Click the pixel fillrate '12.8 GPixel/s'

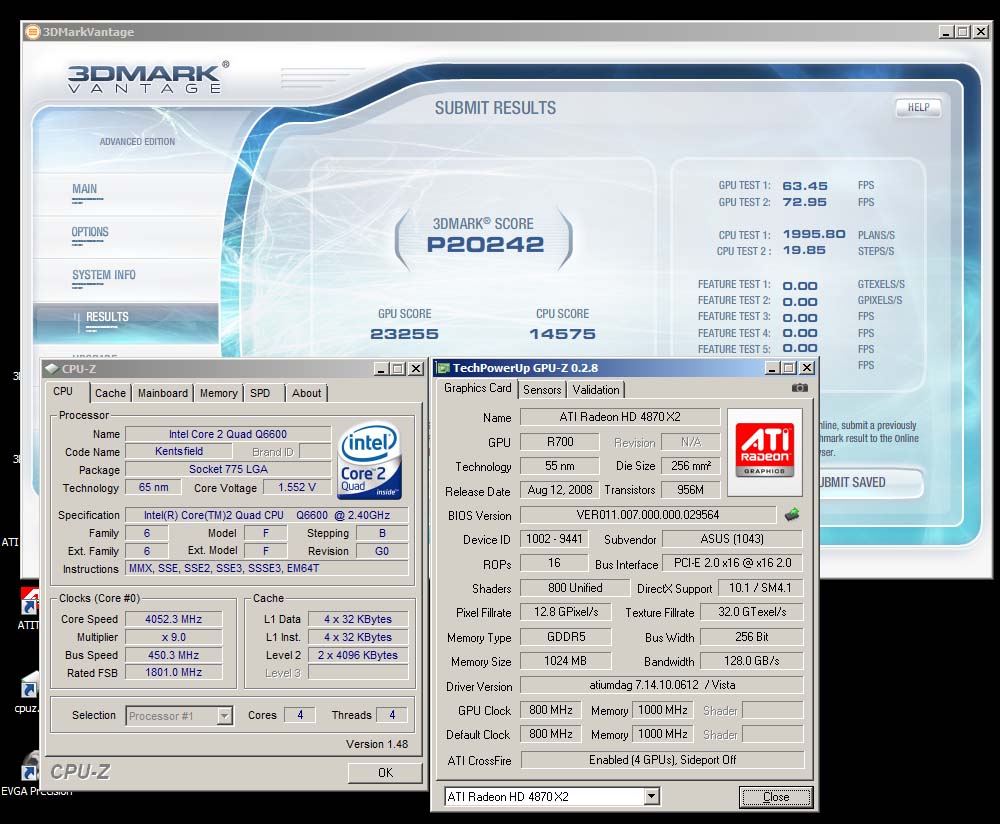[x=566, y=612]
